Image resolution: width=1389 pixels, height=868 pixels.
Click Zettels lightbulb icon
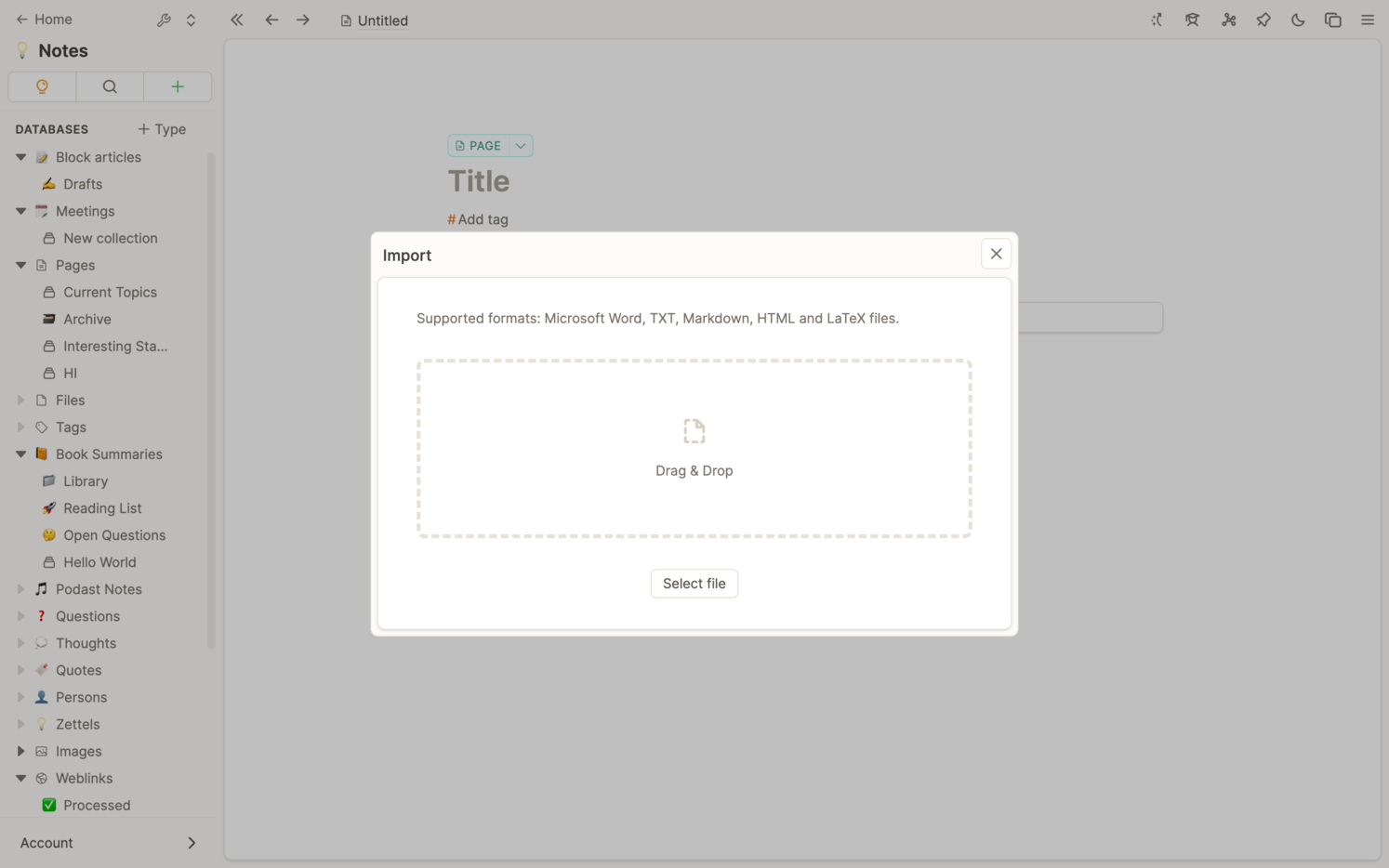[x=41, y=723]
